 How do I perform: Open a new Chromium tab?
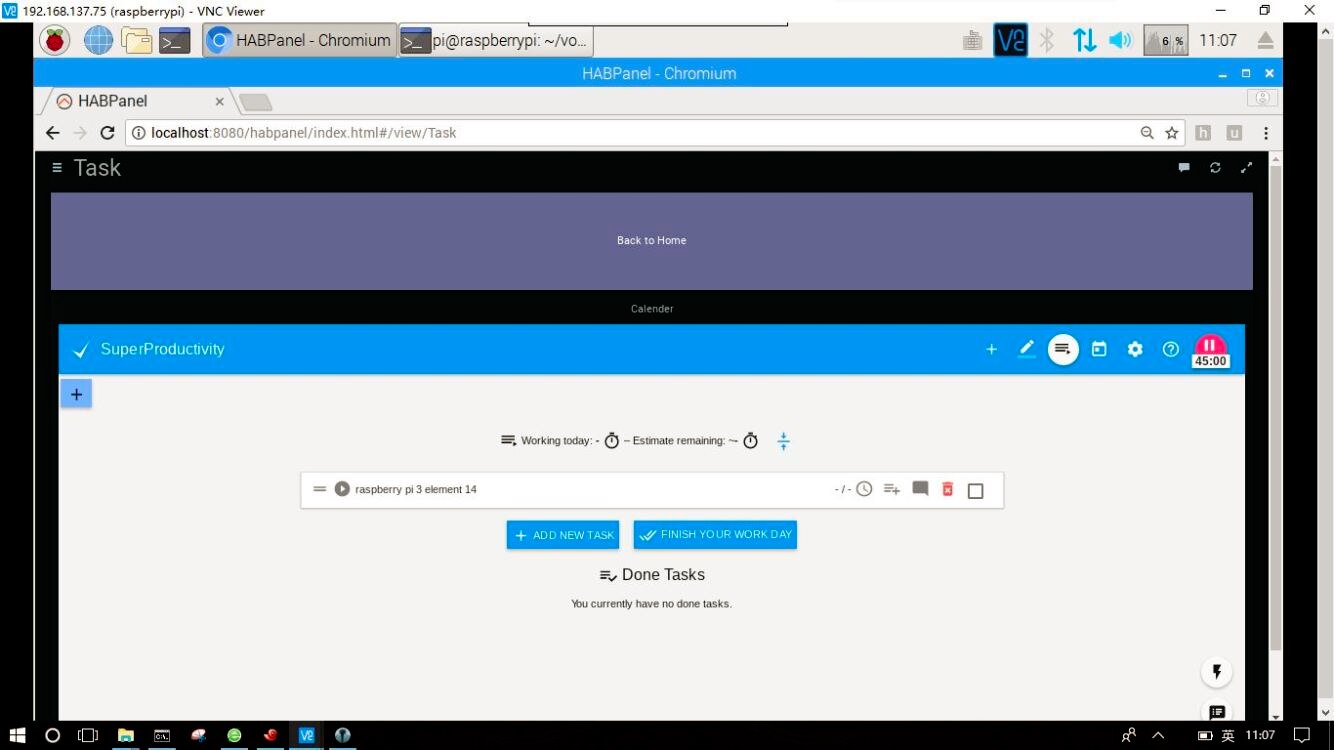tap(255, 102)
